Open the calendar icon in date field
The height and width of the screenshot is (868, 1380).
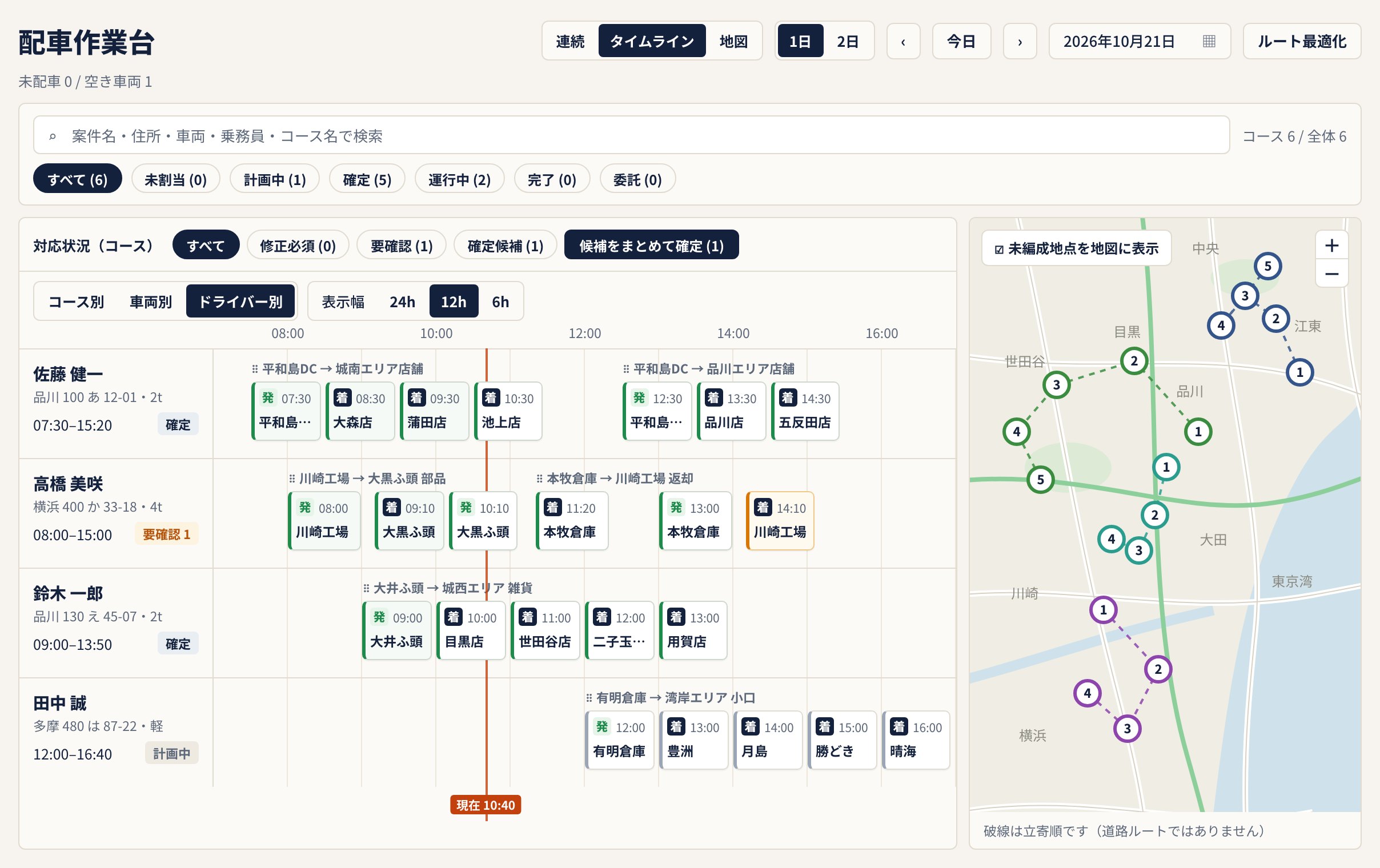tap(1209, 41)
